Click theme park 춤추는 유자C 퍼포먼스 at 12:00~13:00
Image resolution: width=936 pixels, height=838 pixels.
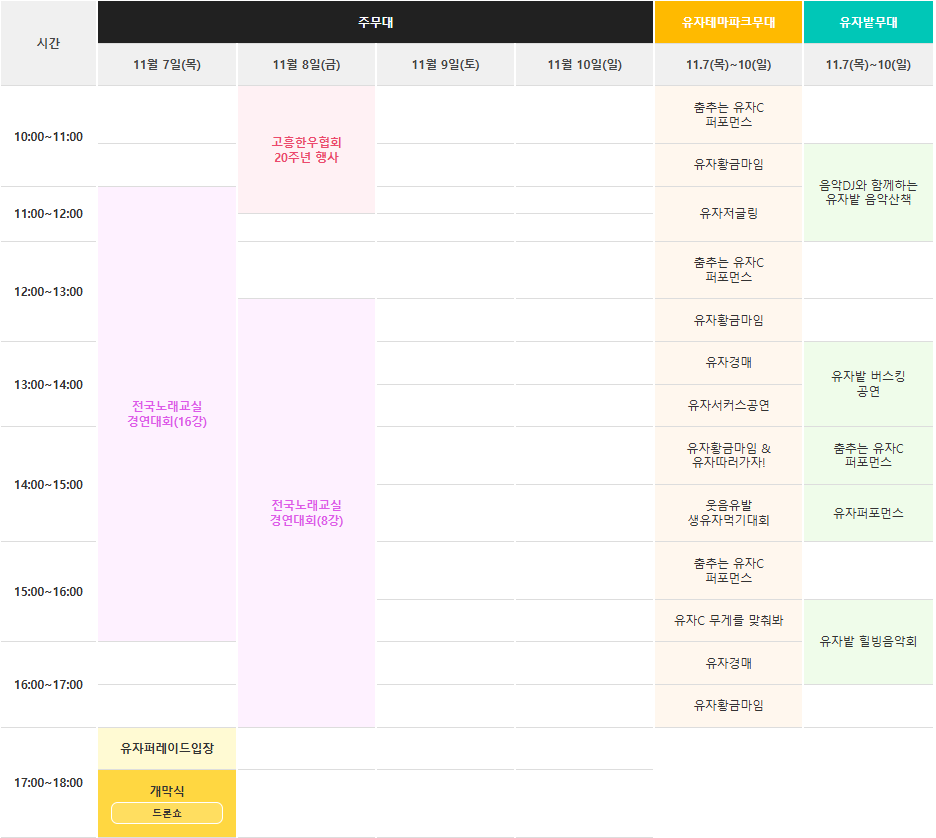pos(728,270)
